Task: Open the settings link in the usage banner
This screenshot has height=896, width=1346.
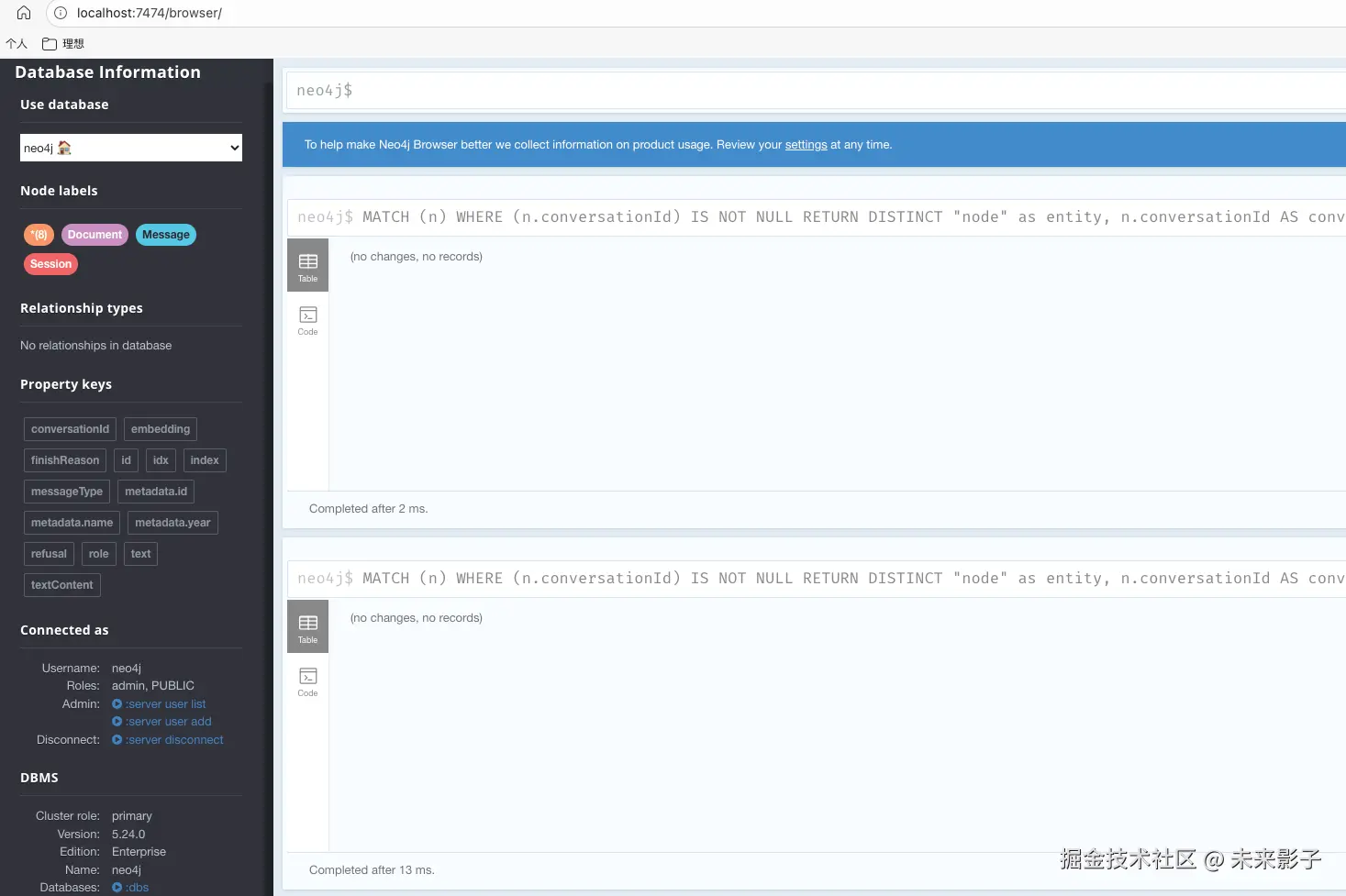Action: click(806, 145)
